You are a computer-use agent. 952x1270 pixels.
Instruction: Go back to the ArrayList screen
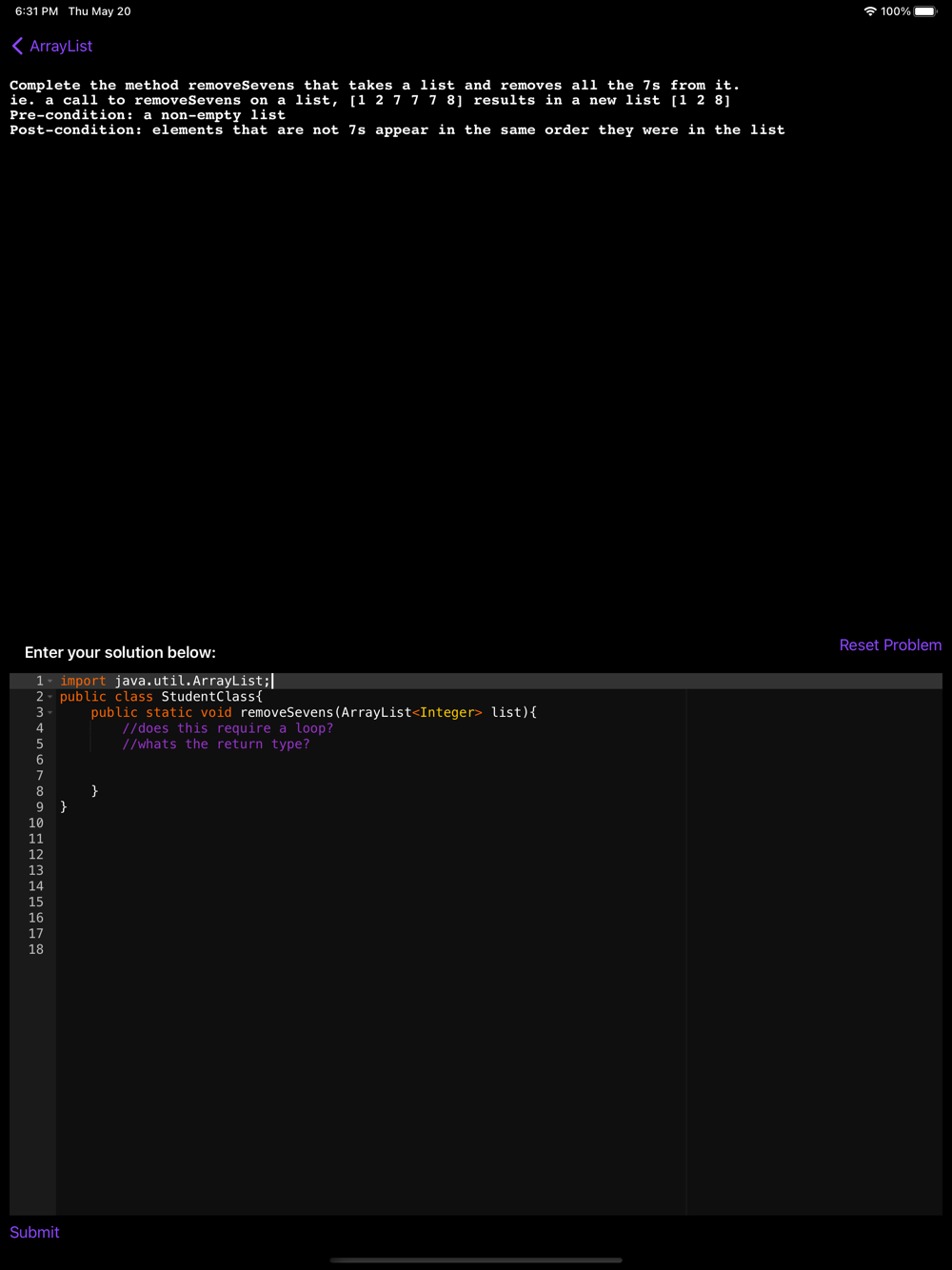click(x=51, y=46)
